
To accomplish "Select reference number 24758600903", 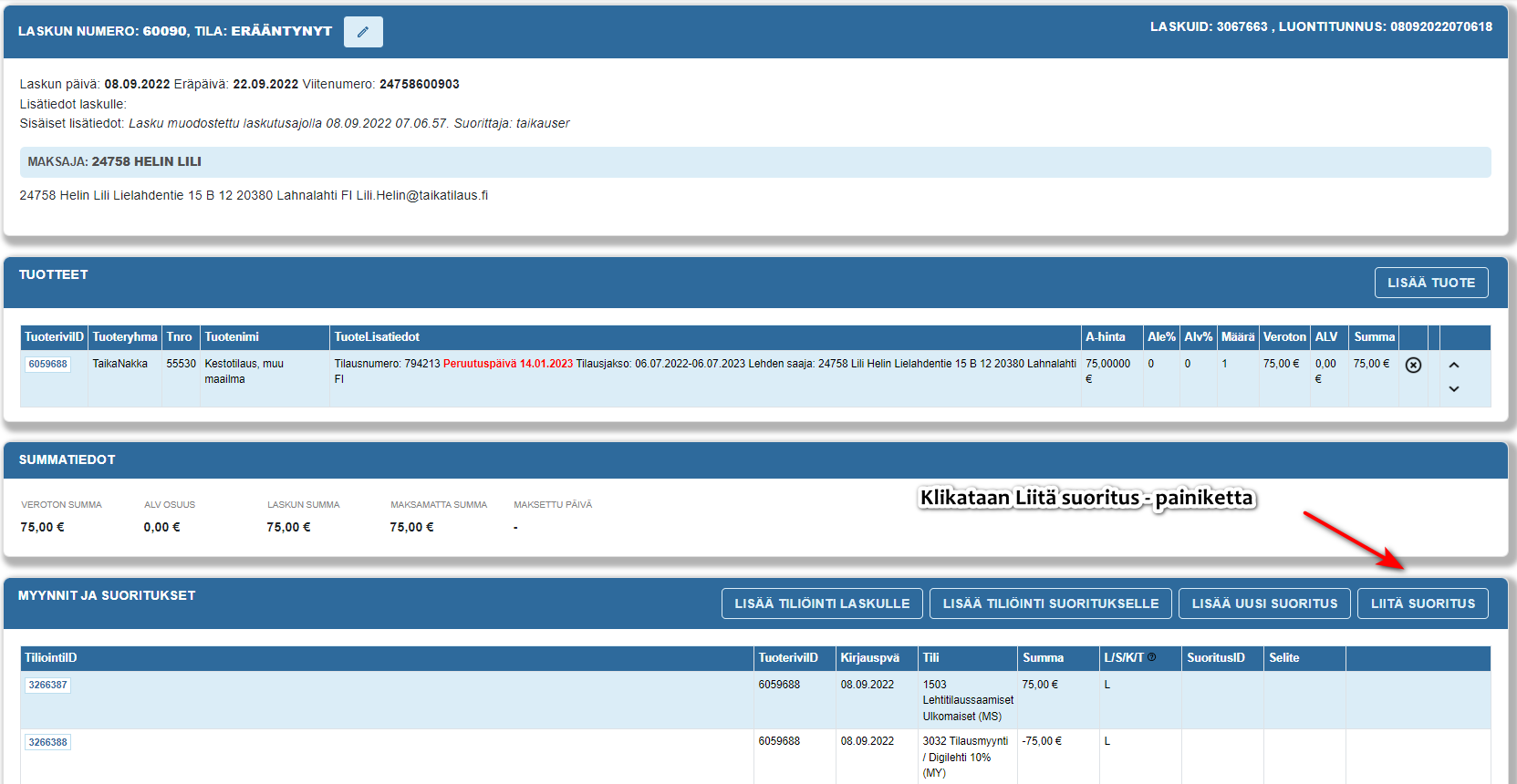I will (x=420, y=85).
